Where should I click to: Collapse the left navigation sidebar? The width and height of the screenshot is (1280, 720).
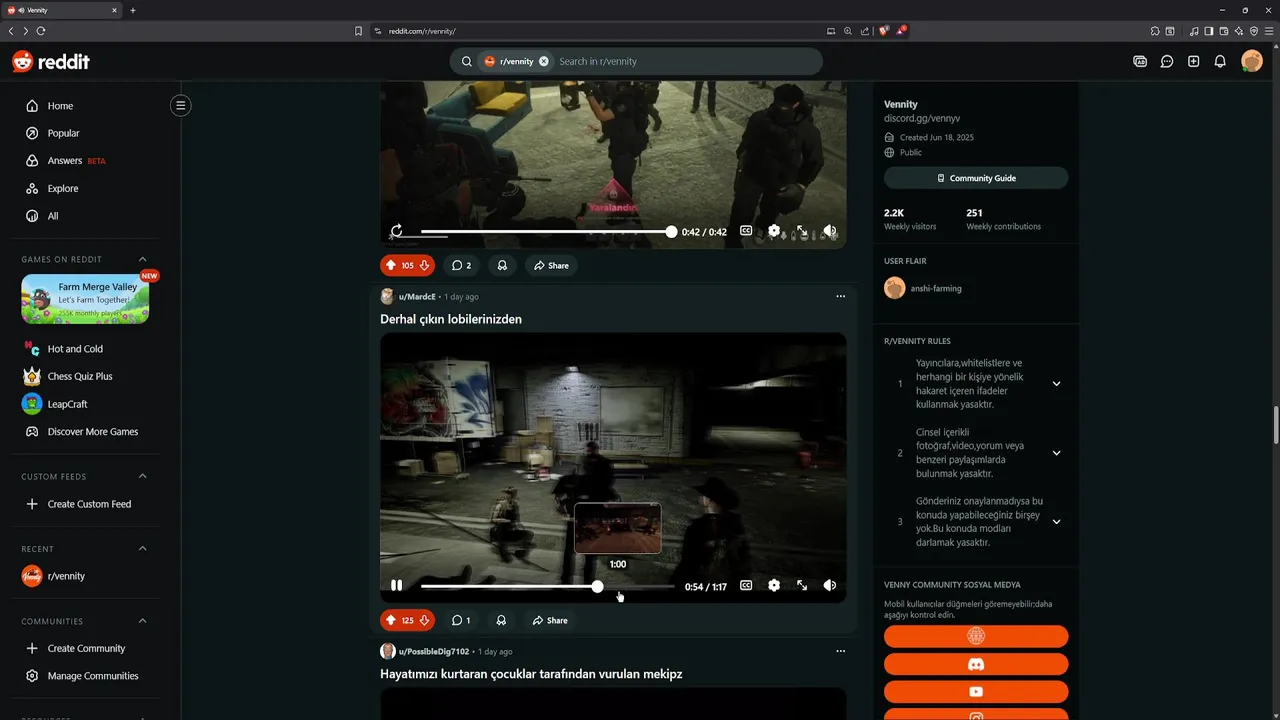point(180,105)
